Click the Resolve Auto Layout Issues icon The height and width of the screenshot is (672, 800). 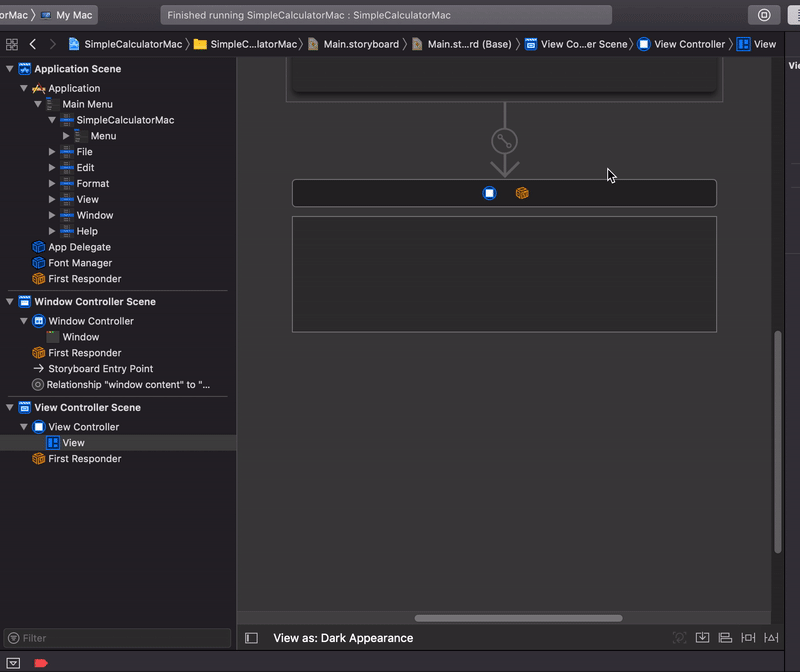click(x=771, y=637)
